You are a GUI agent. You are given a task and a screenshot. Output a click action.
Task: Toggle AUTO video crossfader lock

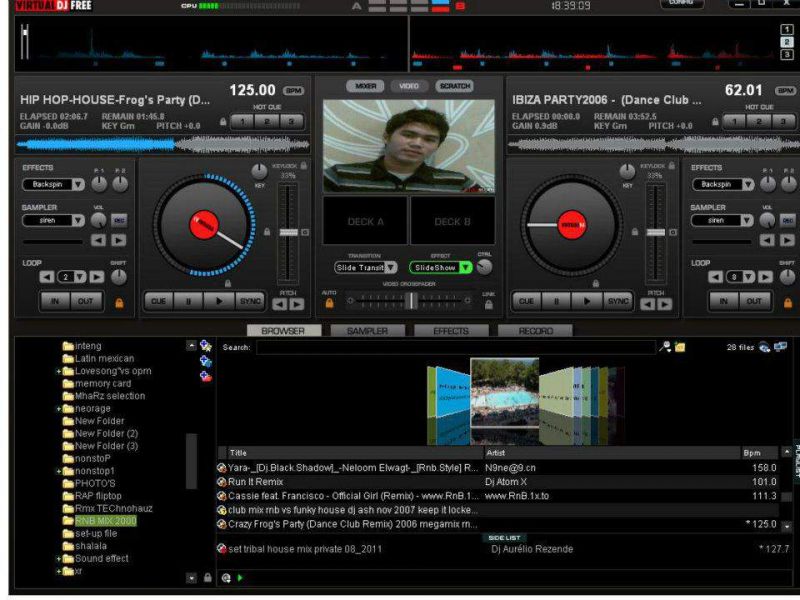pos(329,302)
